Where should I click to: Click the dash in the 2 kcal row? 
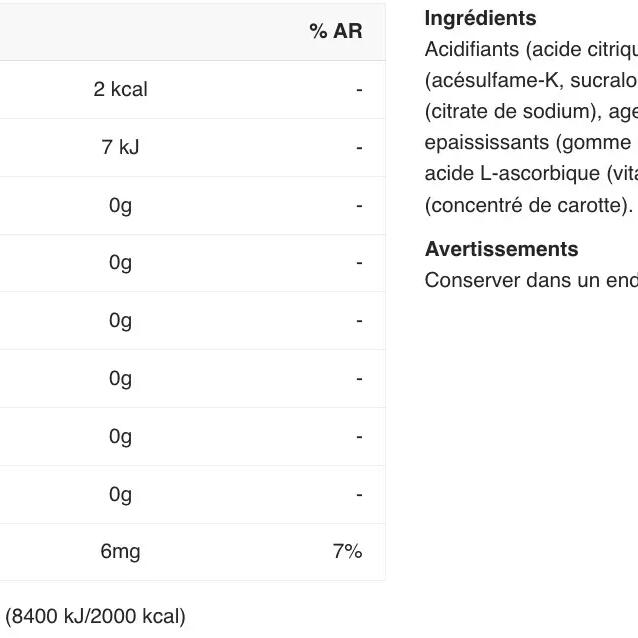pyautogui.click(x=358, y=90)
